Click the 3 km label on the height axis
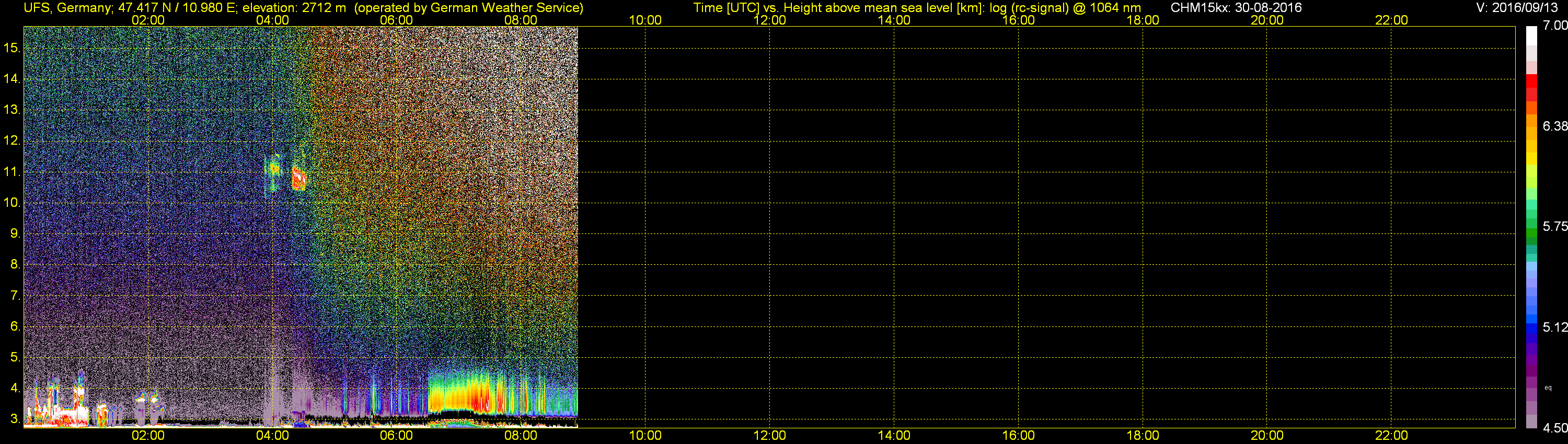The width and height of the screenshot is (1568, 444). click(x=15, y=419)
